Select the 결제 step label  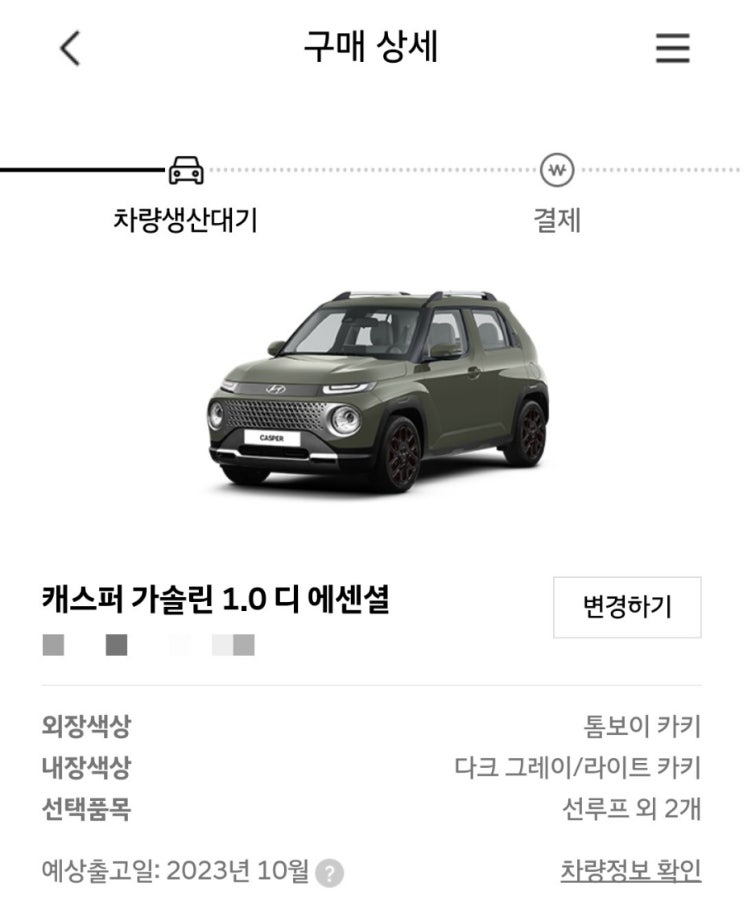557,220
